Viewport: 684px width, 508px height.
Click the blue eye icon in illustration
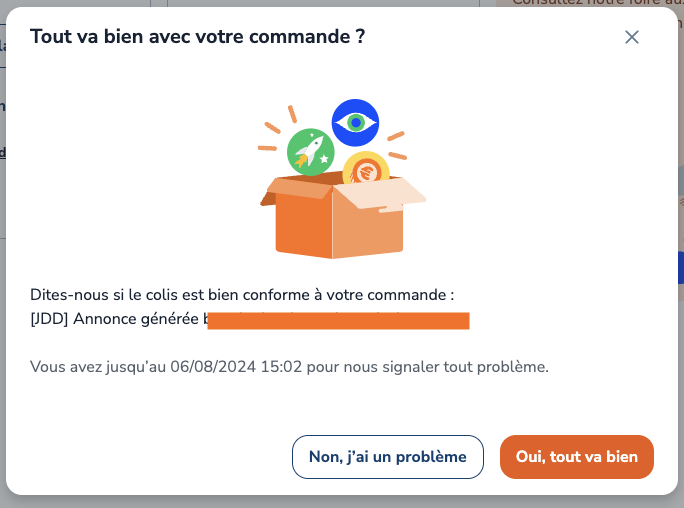(x=354, y=123)
